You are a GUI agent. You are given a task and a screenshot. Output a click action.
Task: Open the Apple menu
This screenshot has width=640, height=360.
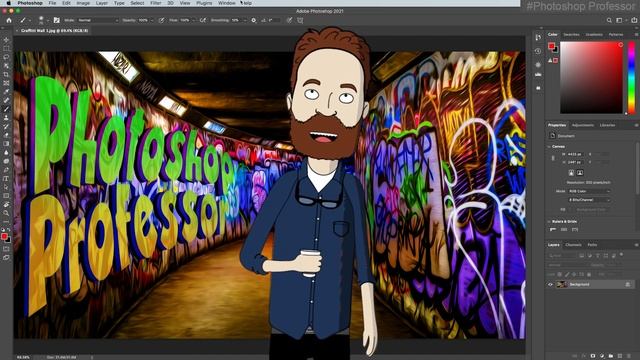(9, 3)
